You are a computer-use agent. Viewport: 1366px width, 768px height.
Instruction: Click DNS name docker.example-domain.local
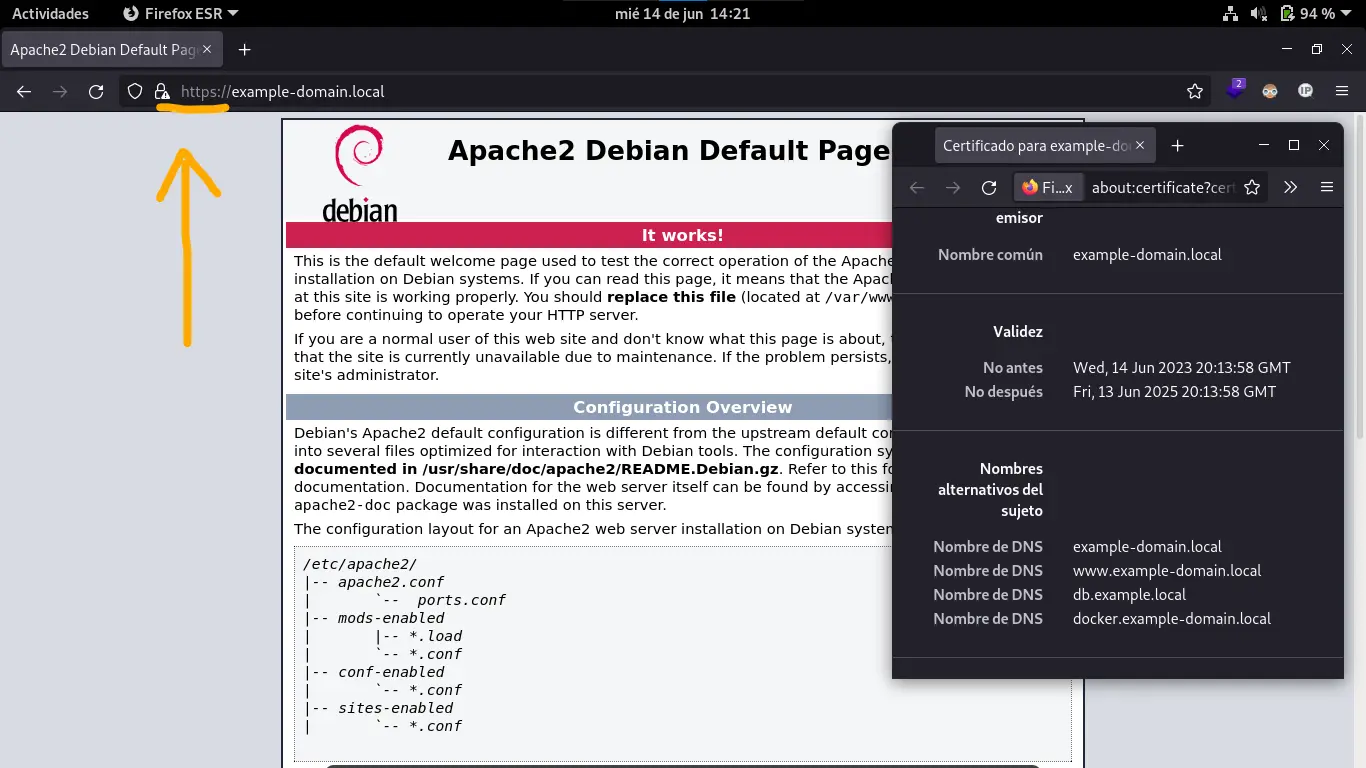tap(1172, 619)
